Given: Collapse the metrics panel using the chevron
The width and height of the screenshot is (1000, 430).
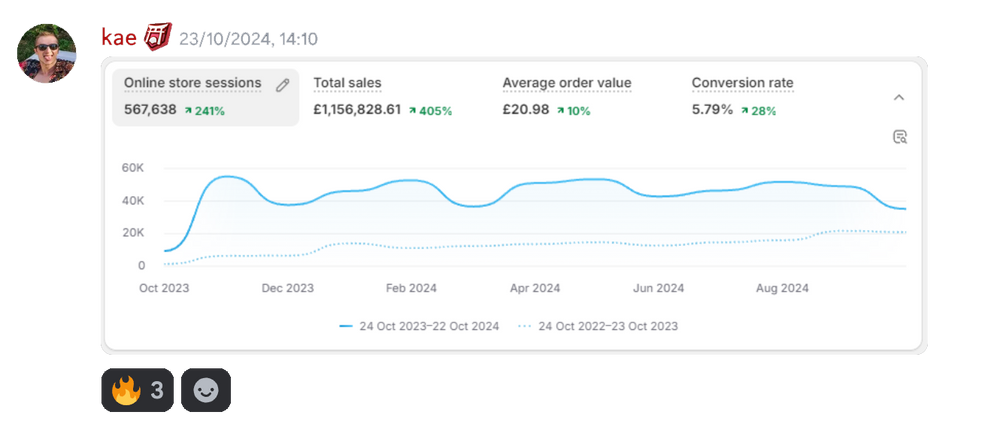Looking at the screenshot, I should pyautogui.click(x=898, y=97).
